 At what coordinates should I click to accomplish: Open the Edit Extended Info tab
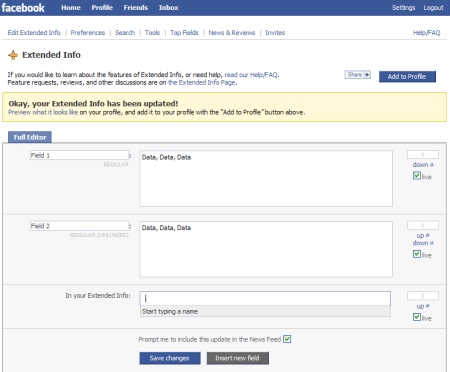[34, 33]
